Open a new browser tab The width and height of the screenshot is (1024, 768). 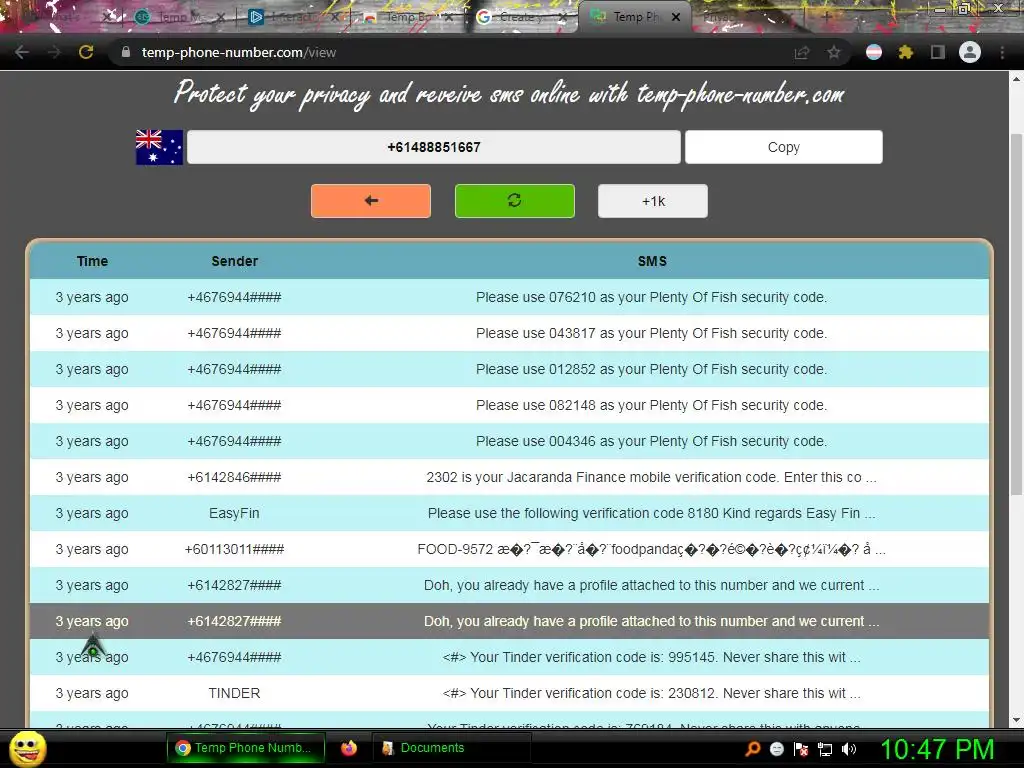point(826,18)
